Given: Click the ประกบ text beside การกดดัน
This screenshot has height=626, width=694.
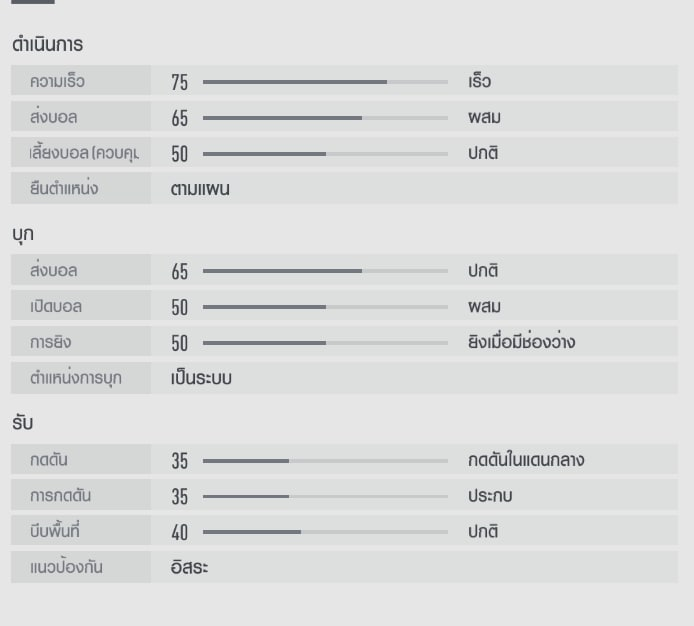Looking at the screenshot, I should coord(490,496).
